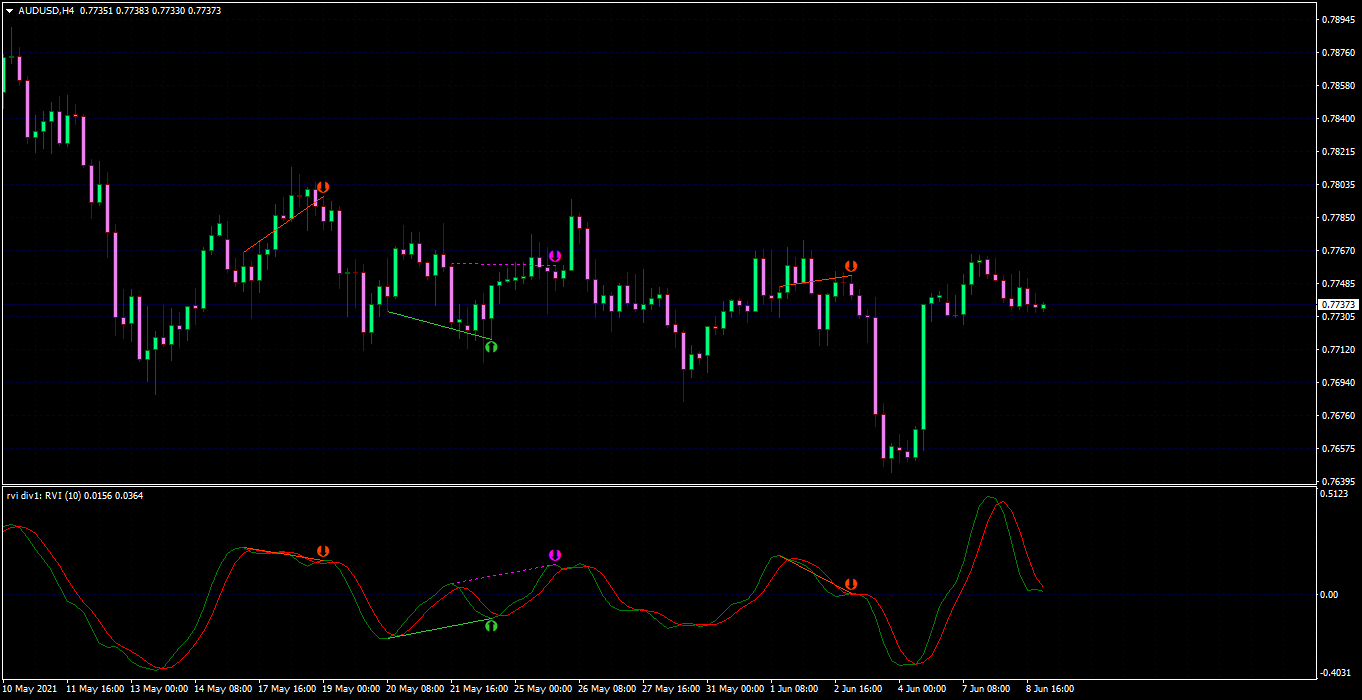Viewport: 1362px width, 700px height.
Task: Click the 0.78945 price level
Action: 1338,20
